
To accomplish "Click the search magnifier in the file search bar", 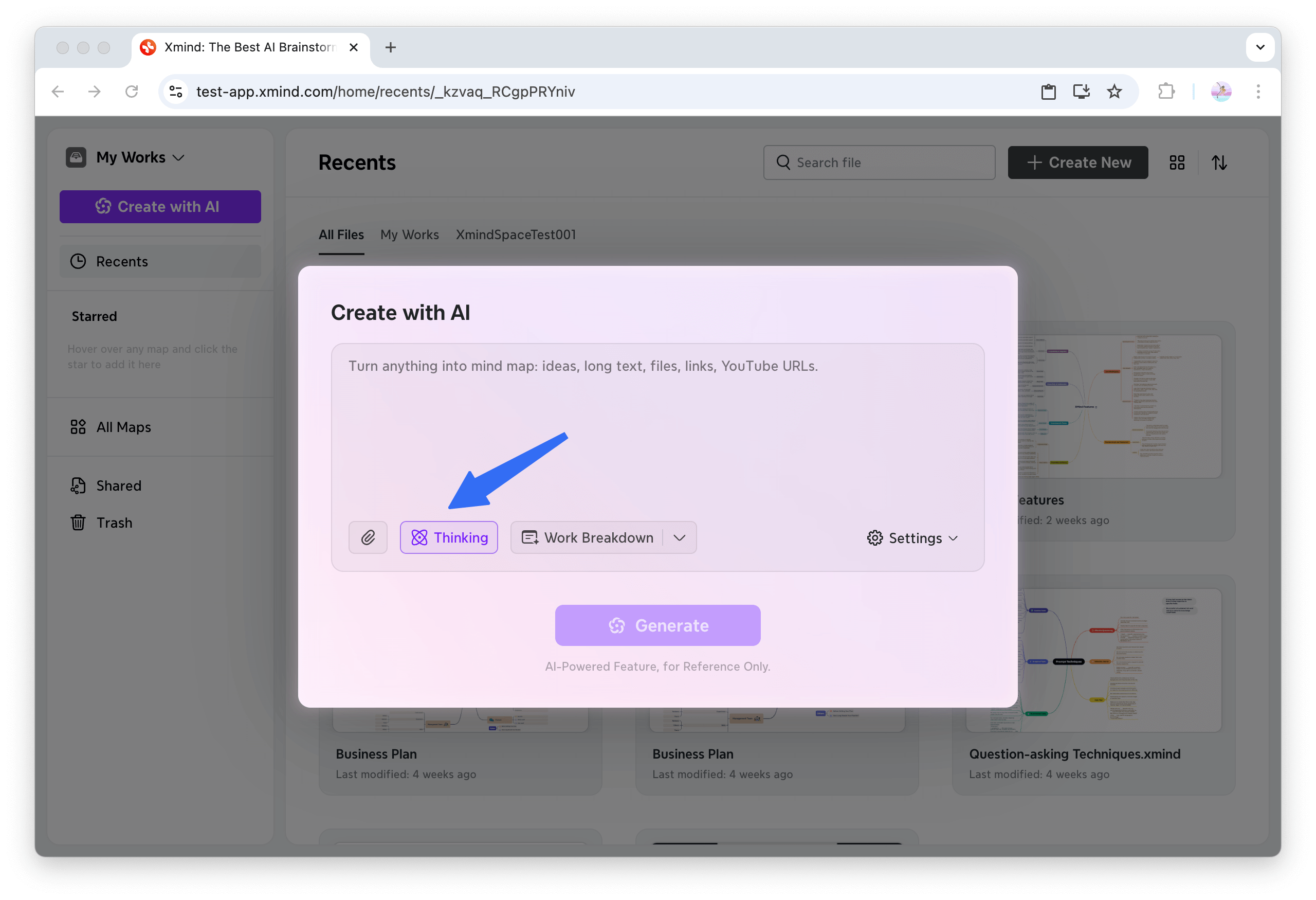I will tap(783, 163).
